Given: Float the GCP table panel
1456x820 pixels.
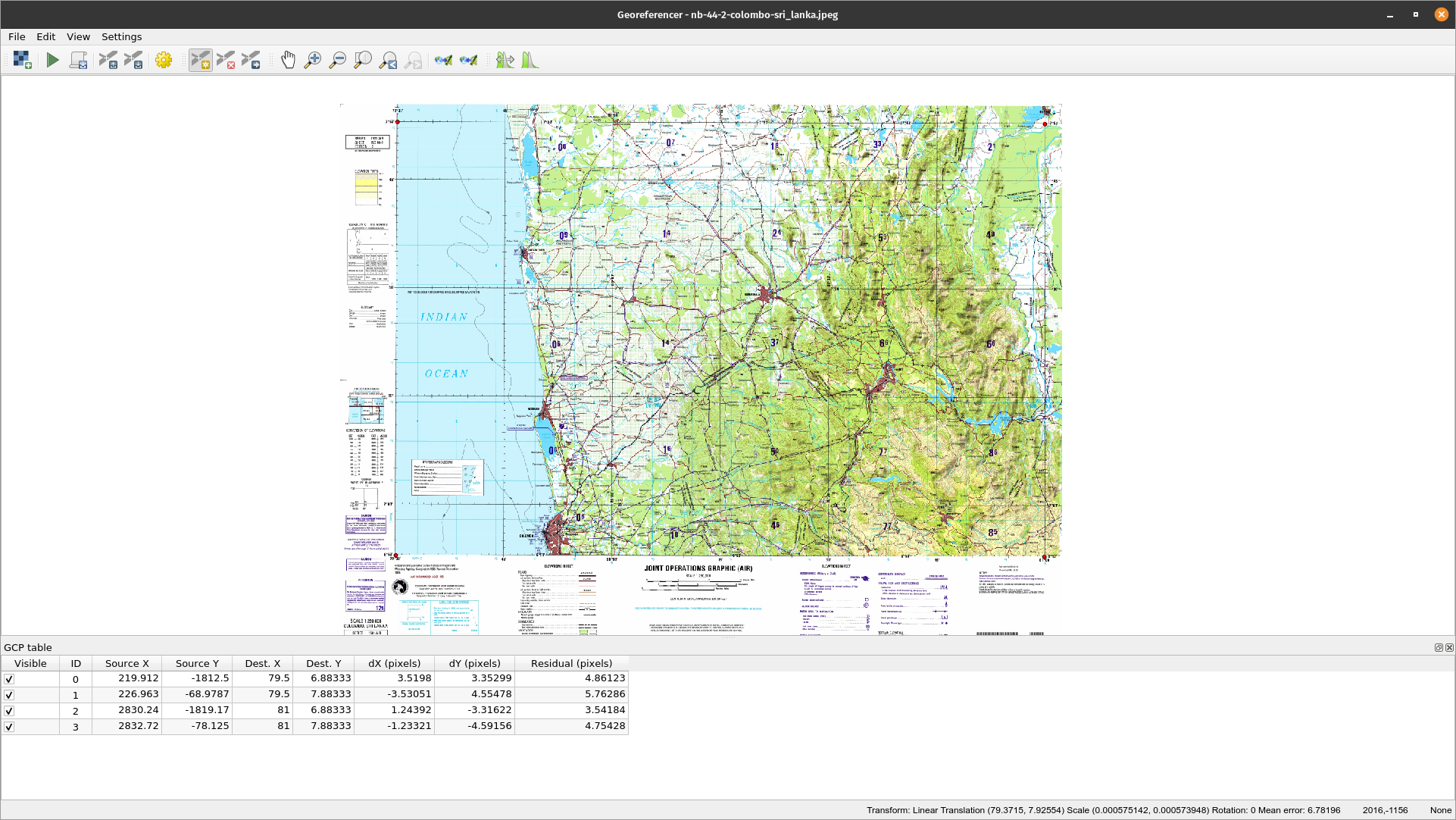Looking at the screenshot, I should 1439,647.
